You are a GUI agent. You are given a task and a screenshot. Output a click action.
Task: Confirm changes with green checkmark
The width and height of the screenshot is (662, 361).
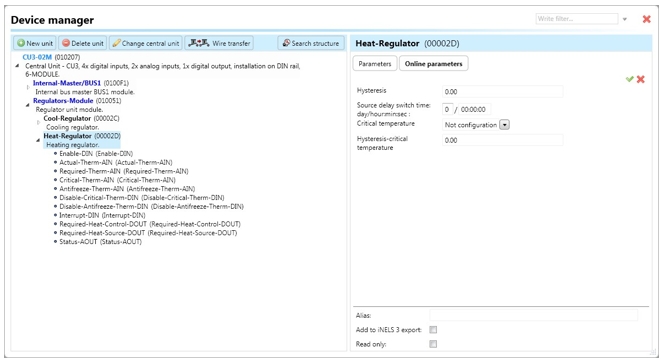click(629, 79)
